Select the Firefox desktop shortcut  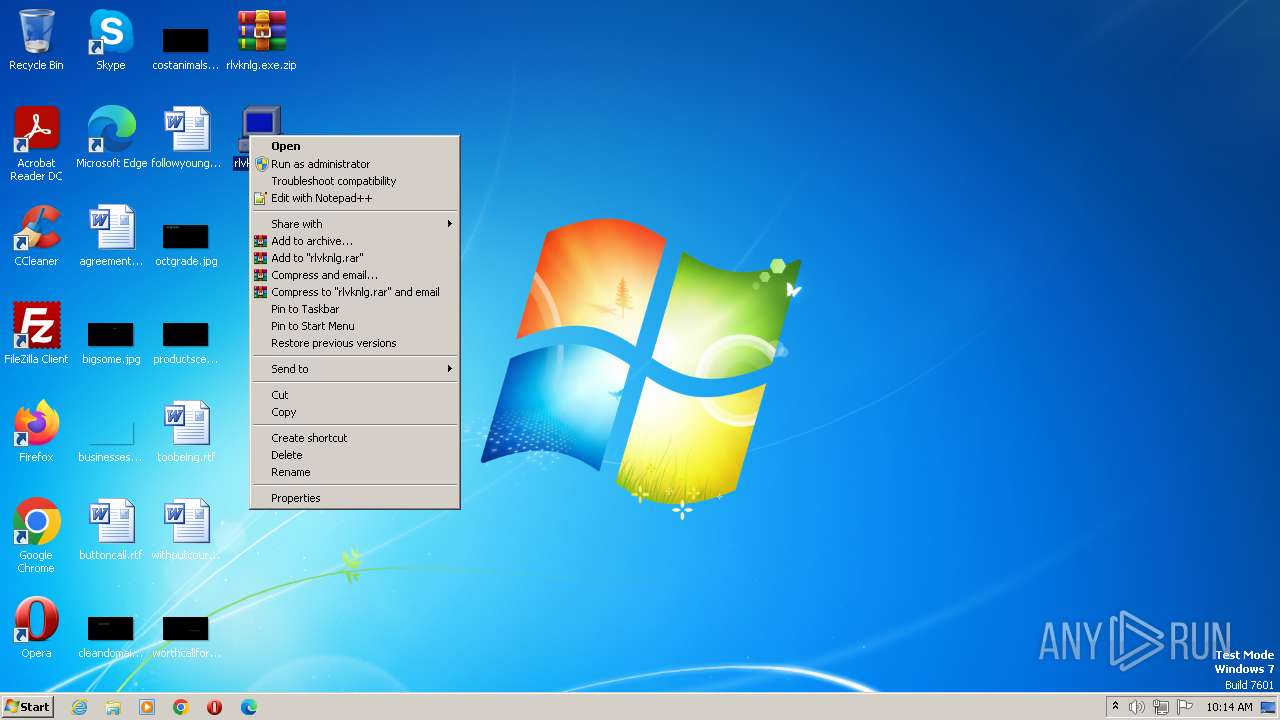click(x=36, y=432)
